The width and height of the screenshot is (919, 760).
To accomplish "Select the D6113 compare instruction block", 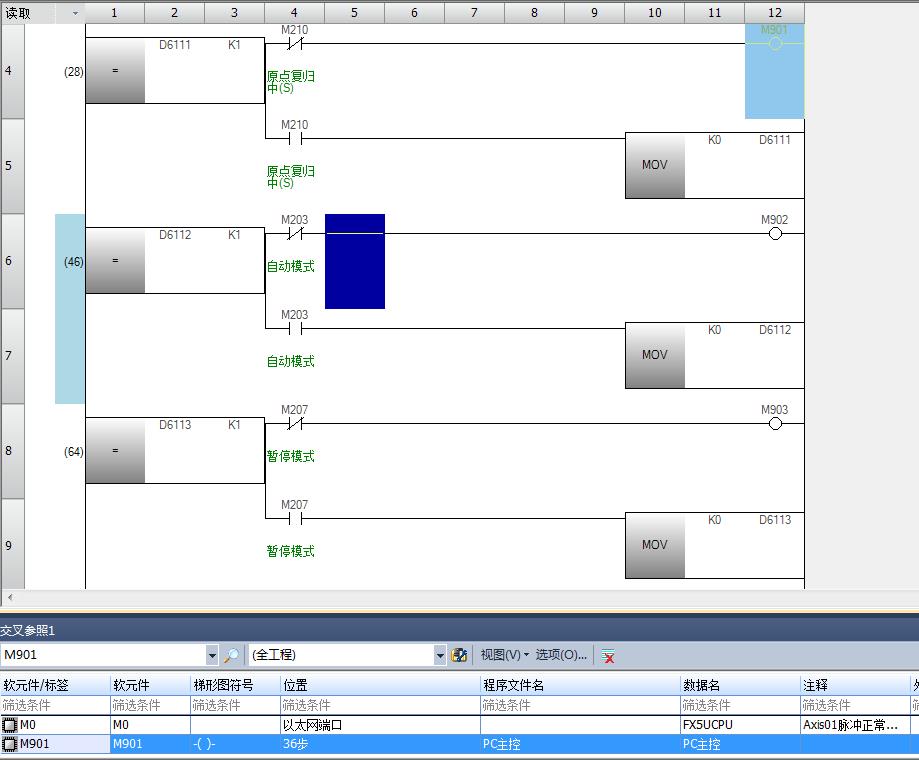I will tap(115, 451).
